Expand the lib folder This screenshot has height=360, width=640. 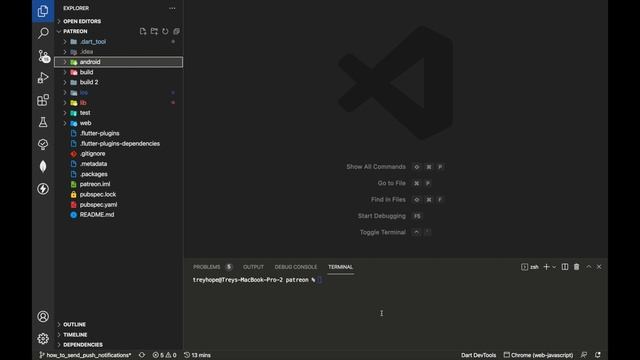click(x=118, y=103)
